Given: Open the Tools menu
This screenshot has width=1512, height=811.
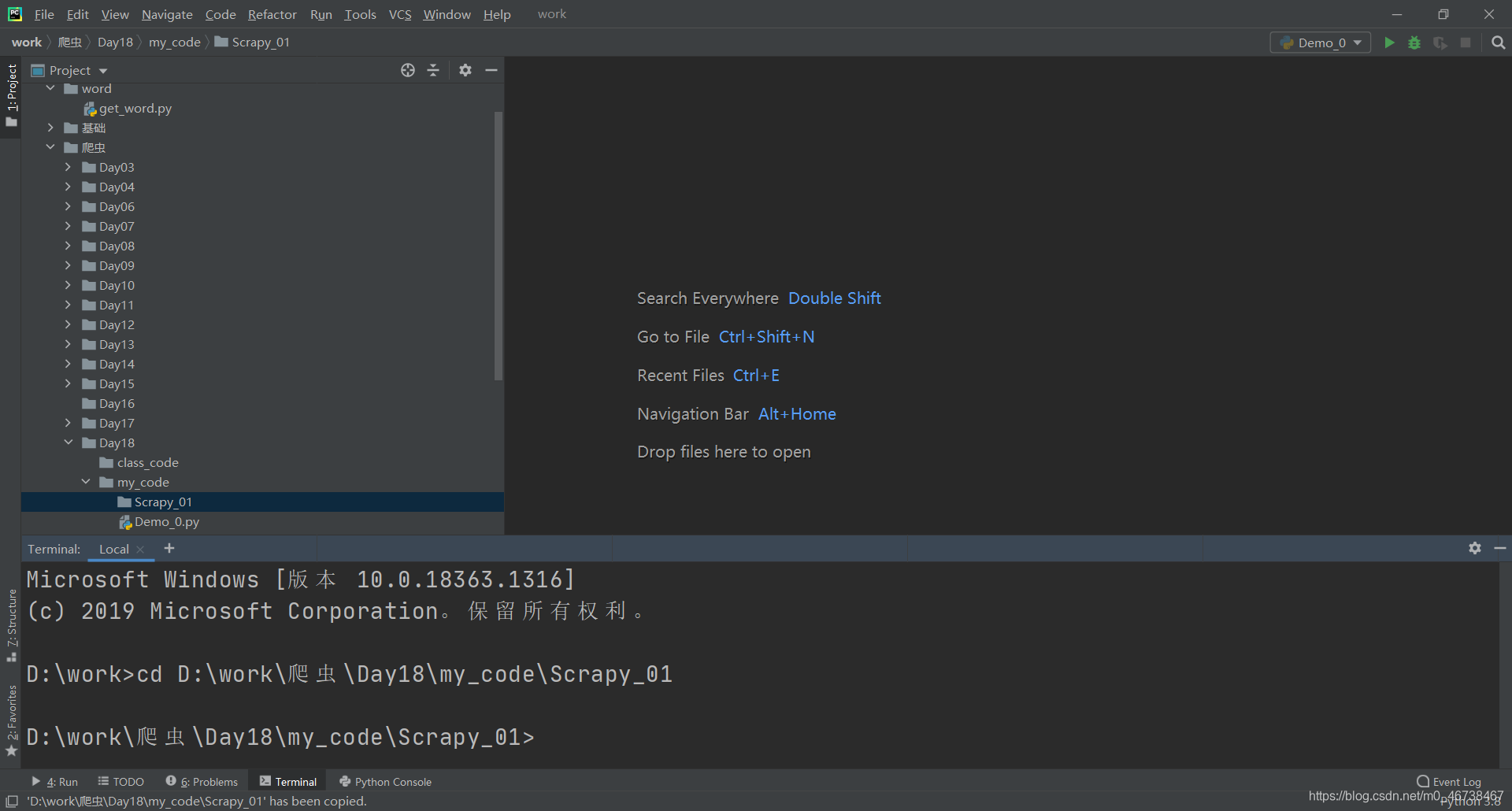Looking at the screenshot, I should pyautogui.click(x=360, y=14).
